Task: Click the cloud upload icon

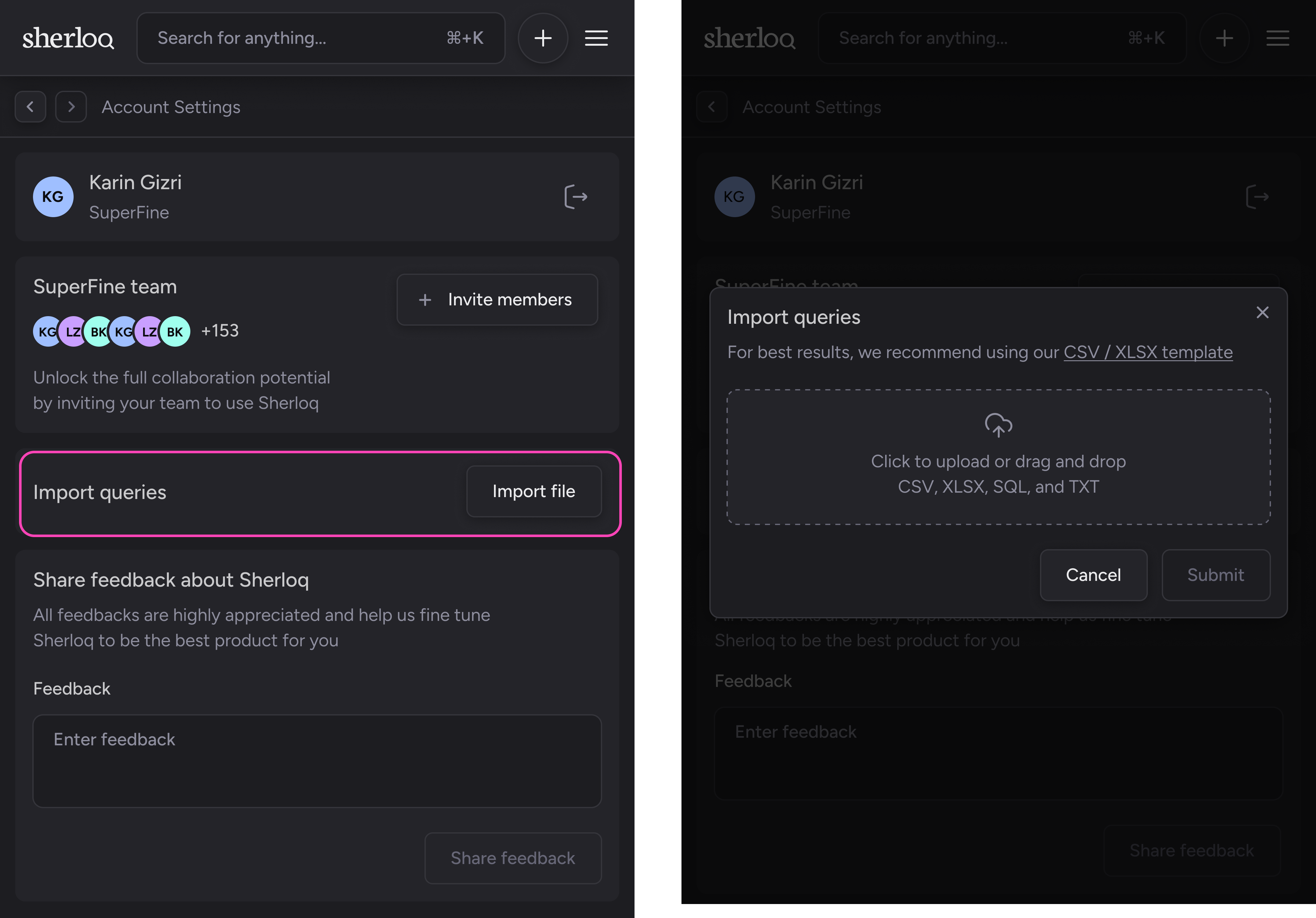Action: click(x=998, y=425)
